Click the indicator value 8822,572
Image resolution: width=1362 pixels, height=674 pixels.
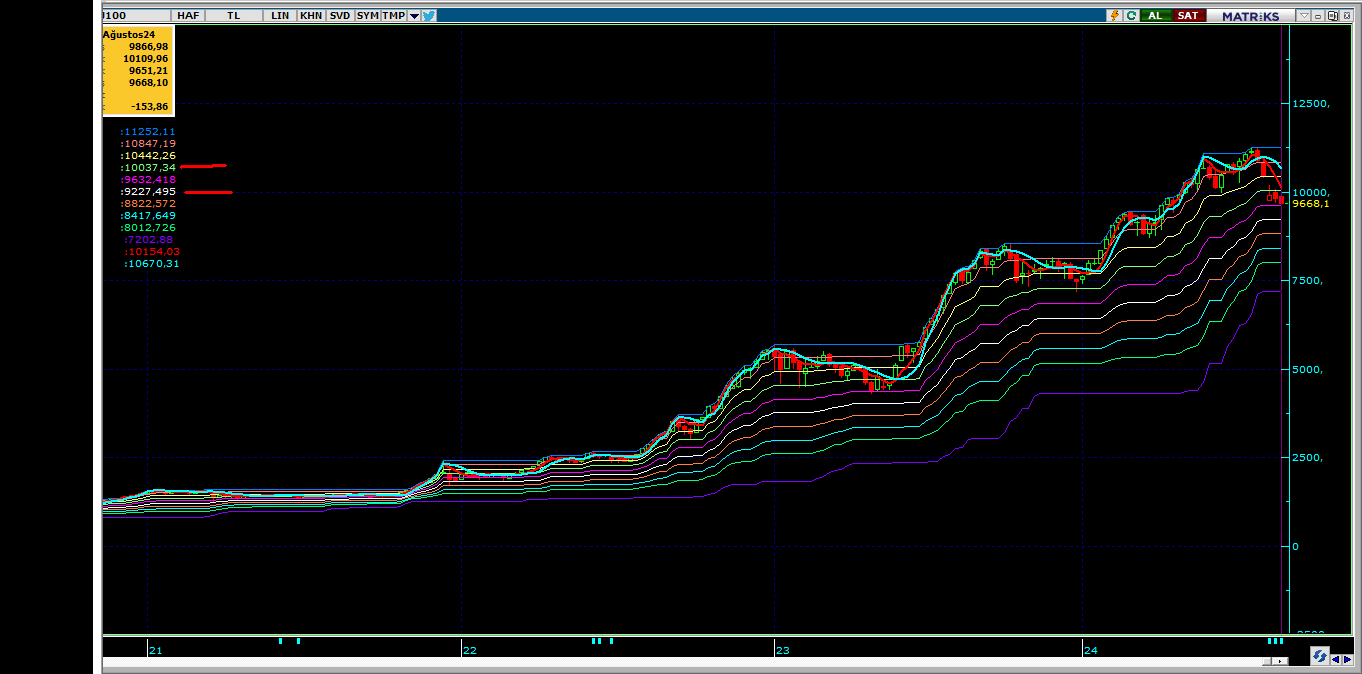coord(148,203)
